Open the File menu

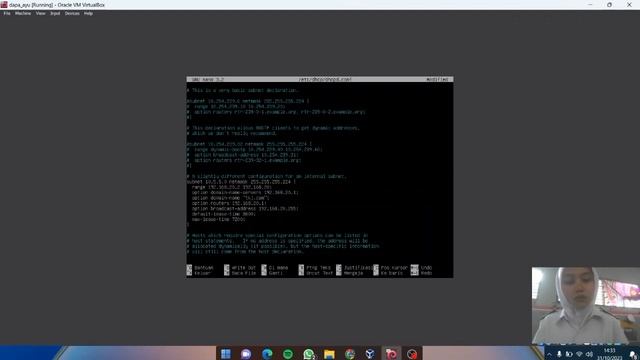click(7, 13)
